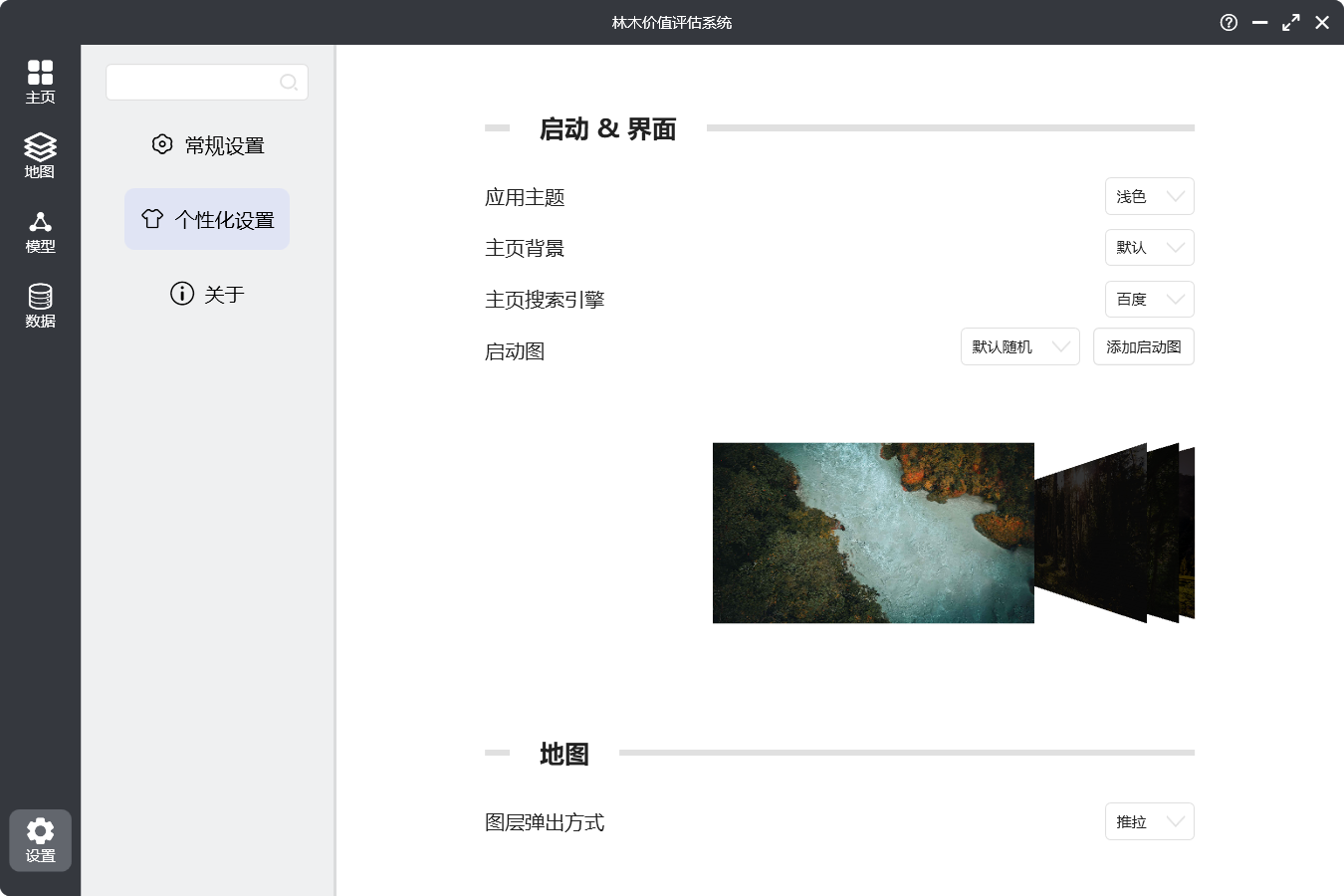Open the 模型 model section
The image size is (1344, 896).
(40, 231)
